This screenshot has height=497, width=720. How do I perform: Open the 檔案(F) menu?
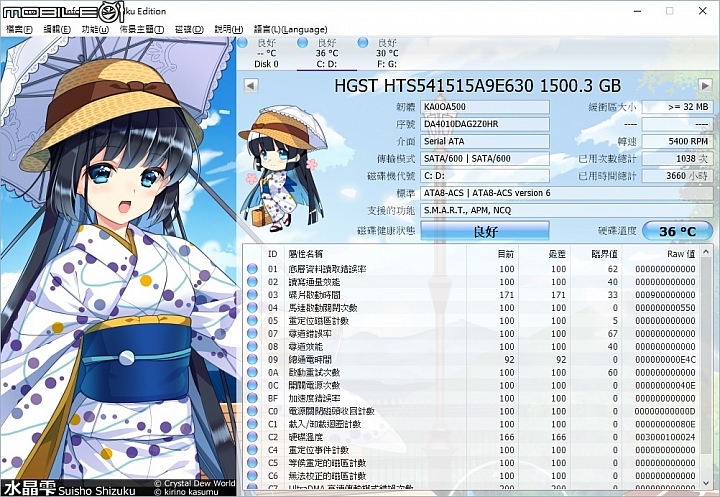coord(19,29)
